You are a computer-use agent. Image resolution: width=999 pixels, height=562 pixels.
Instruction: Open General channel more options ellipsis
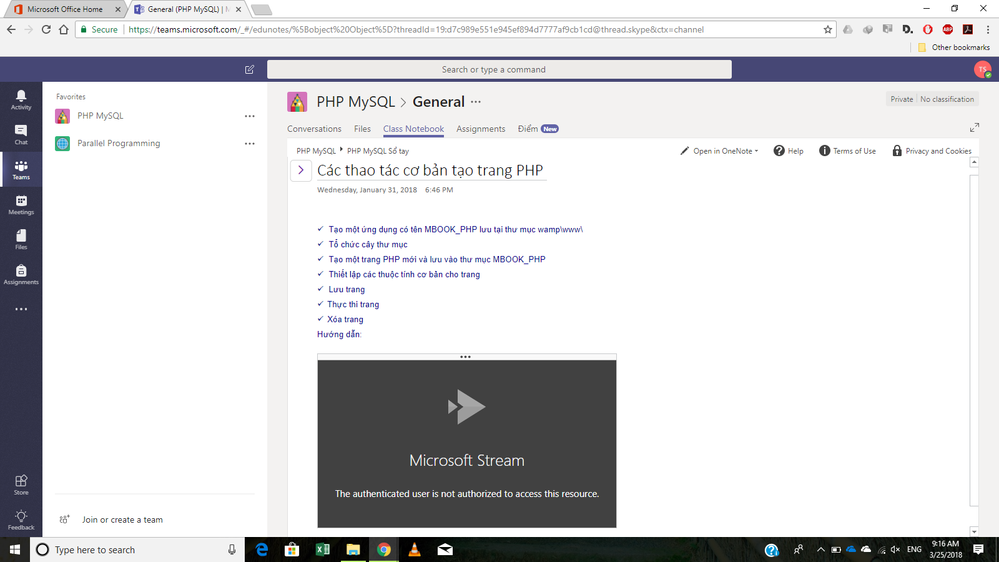pyautogui.click(x=476, y=102)
